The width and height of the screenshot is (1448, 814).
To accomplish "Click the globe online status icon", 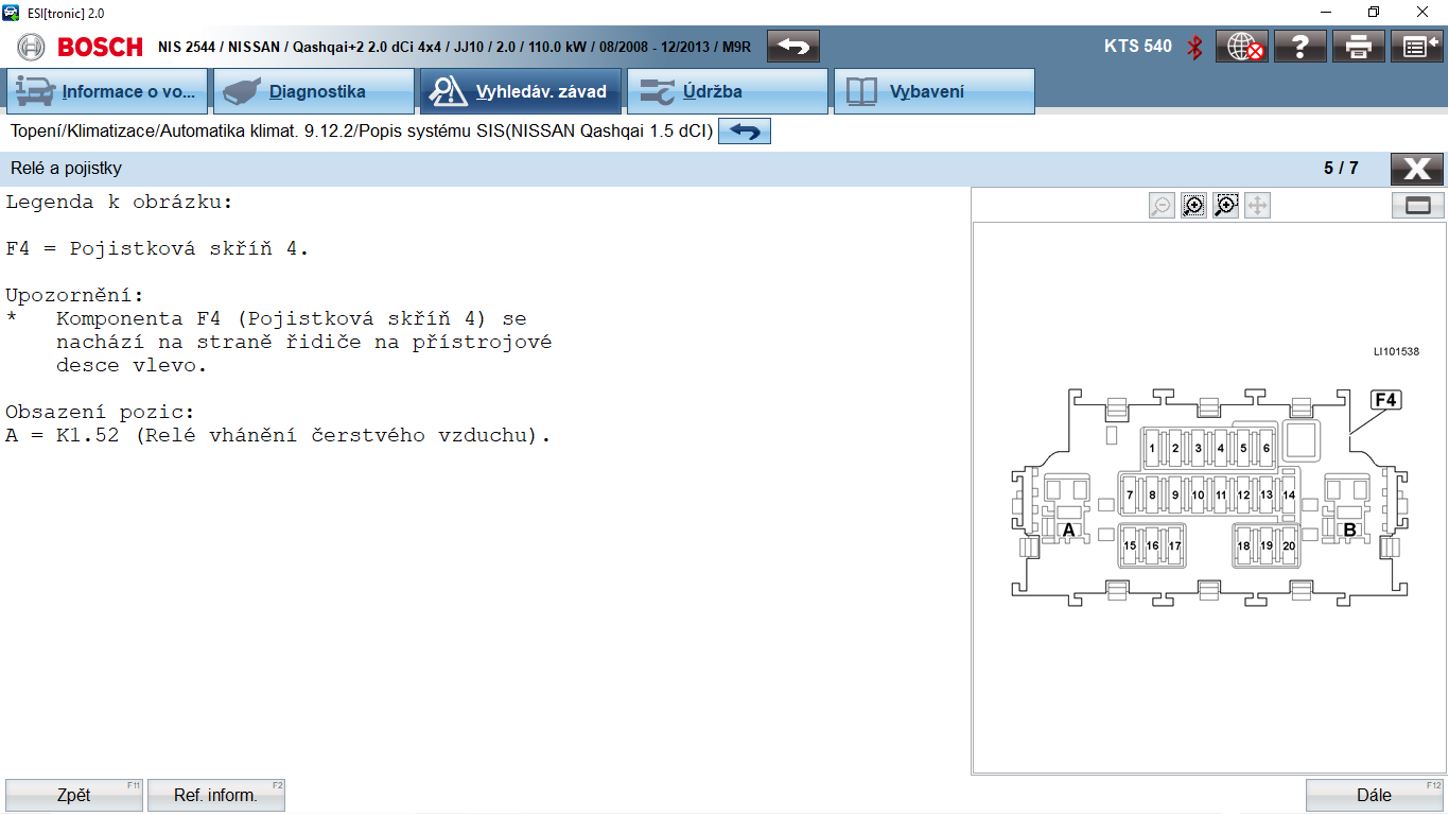I will pyautogui.click(x=1242, y=47).
